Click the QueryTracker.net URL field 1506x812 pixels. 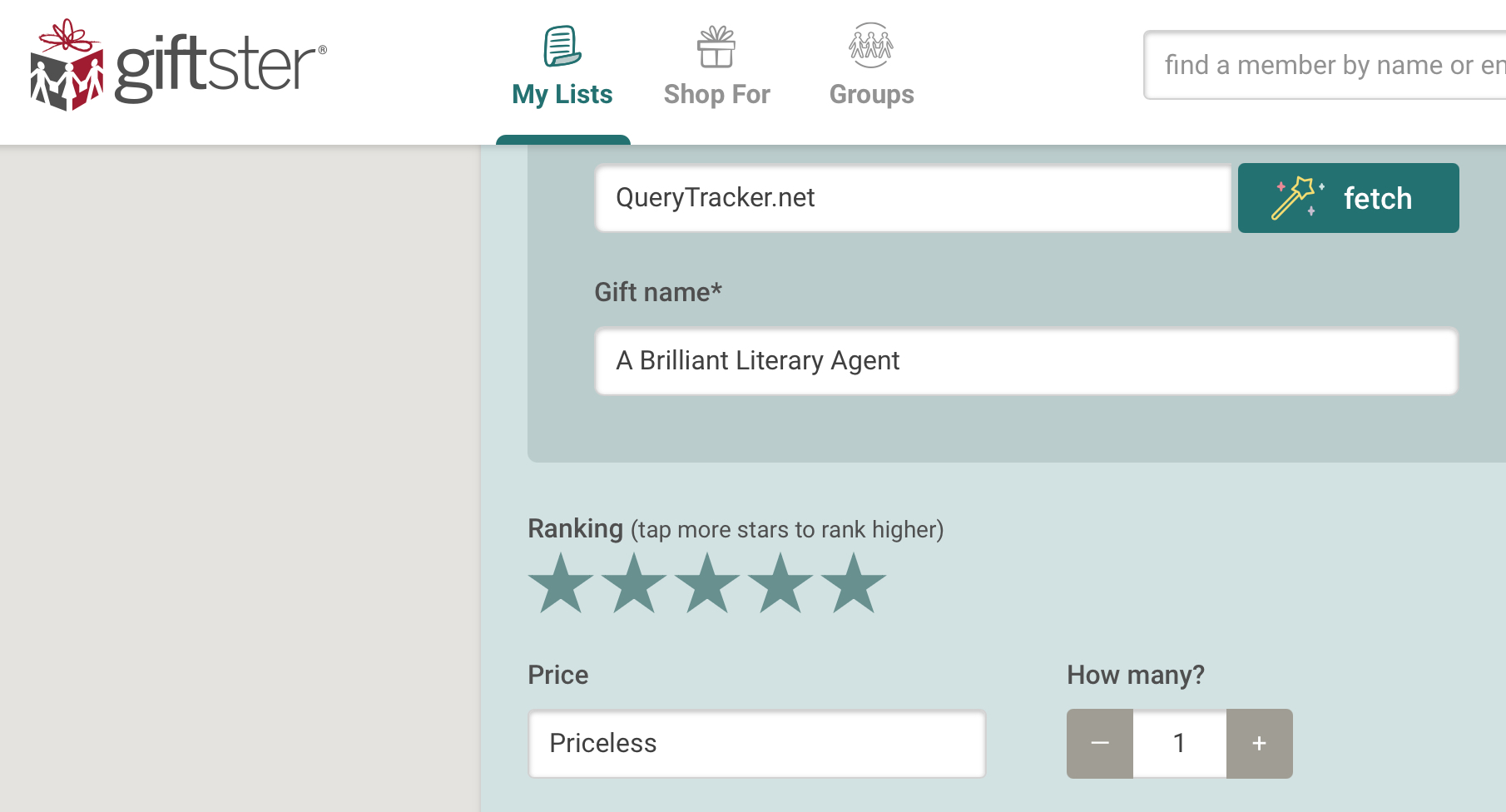(x=913, y=198)
